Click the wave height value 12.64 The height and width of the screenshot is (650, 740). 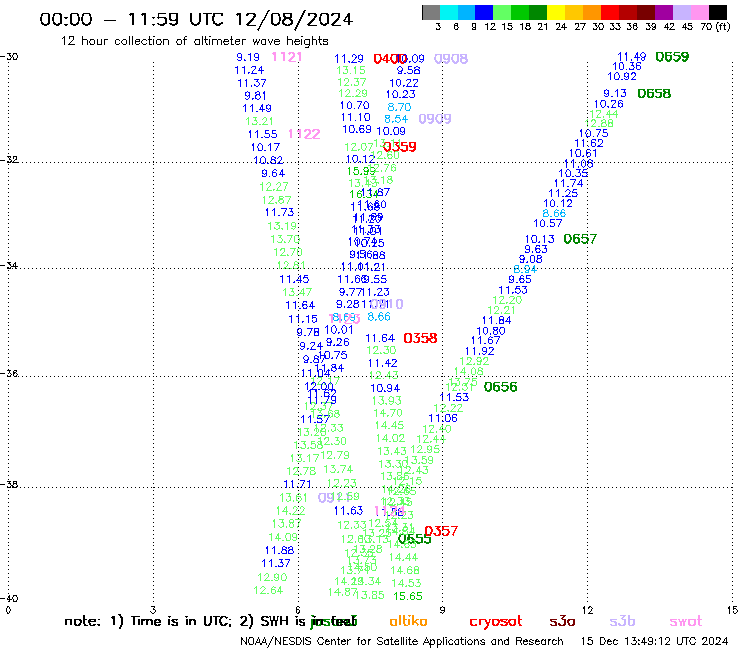[268, 591]
